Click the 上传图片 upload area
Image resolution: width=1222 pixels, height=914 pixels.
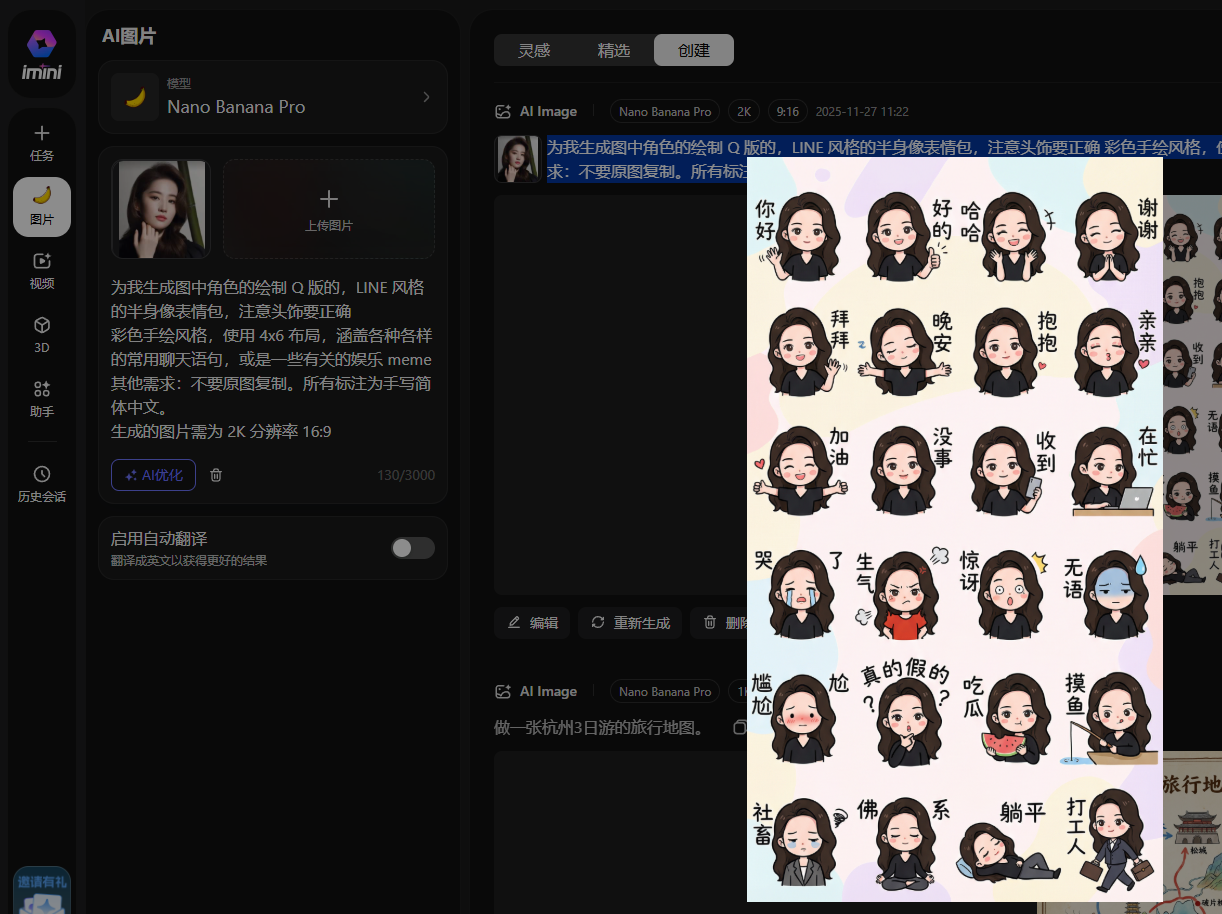point(329,209)
